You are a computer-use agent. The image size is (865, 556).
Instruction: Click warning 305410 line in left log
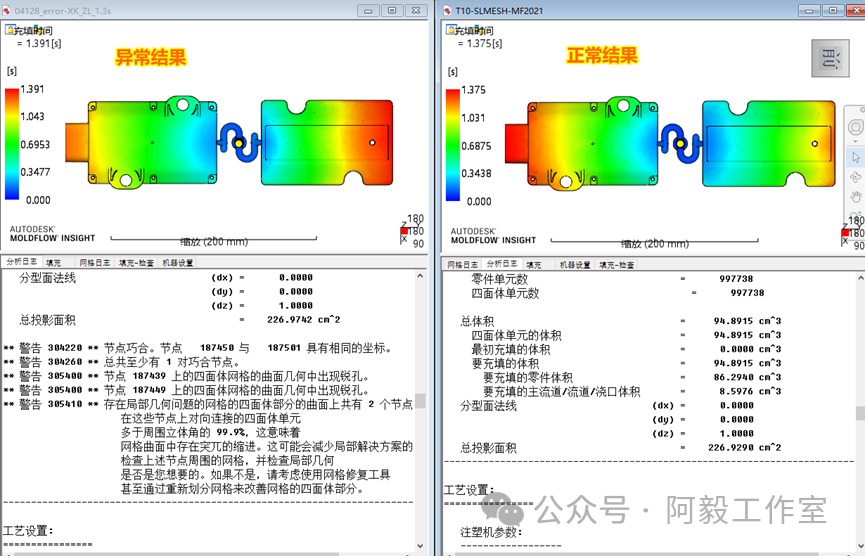(x=208, y=404)
